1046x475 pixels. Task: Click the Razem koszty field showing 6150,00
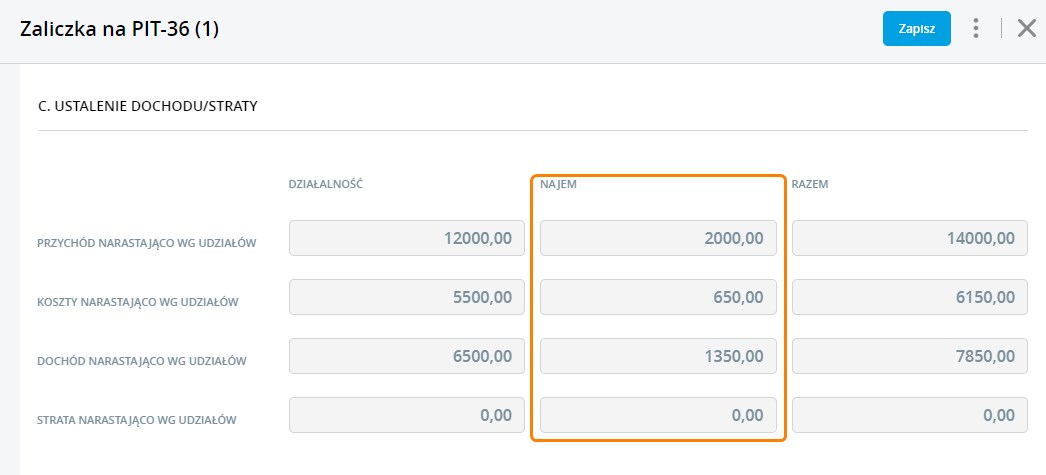coord(909,297)
